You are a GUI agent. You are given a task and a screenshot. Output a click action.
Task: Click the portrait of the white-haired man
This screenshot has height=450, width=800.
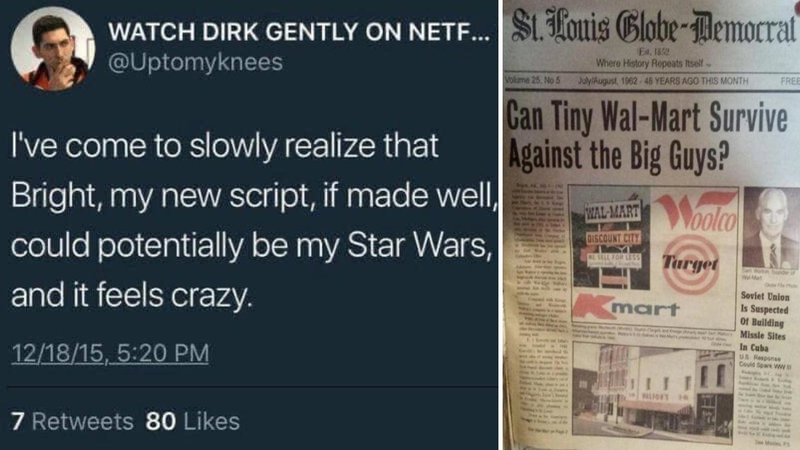[x=770, y=228]
